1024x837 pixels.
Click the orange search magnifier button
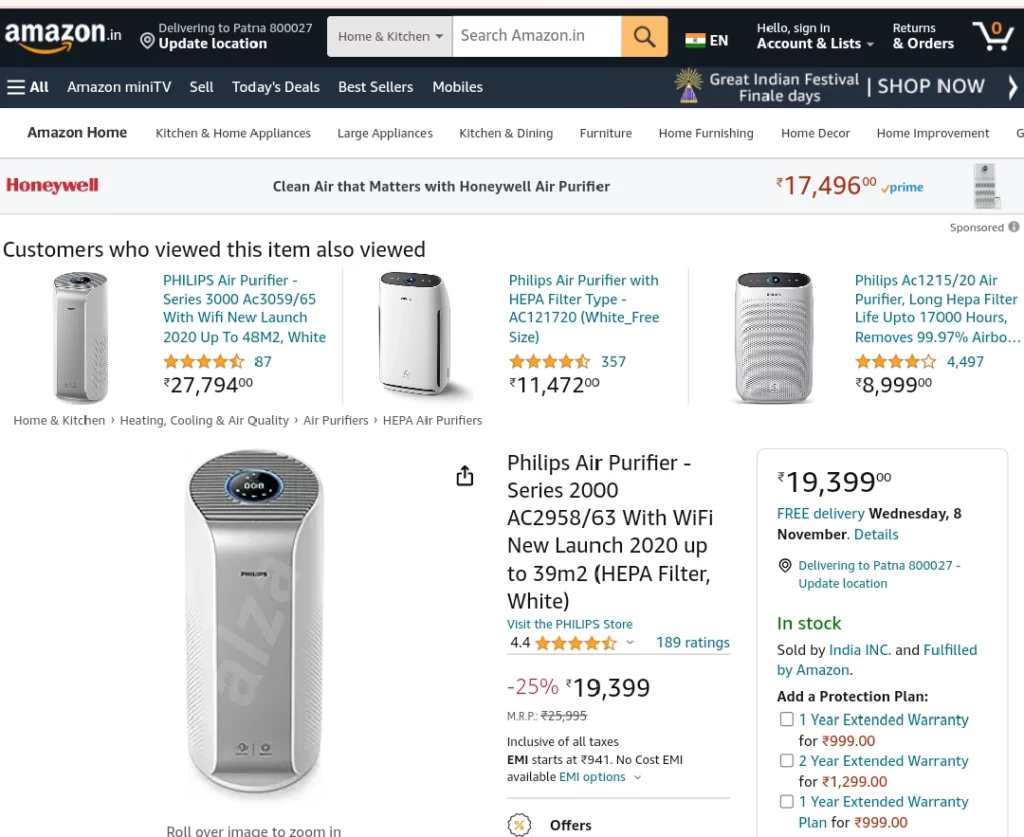tap(644, 37)
